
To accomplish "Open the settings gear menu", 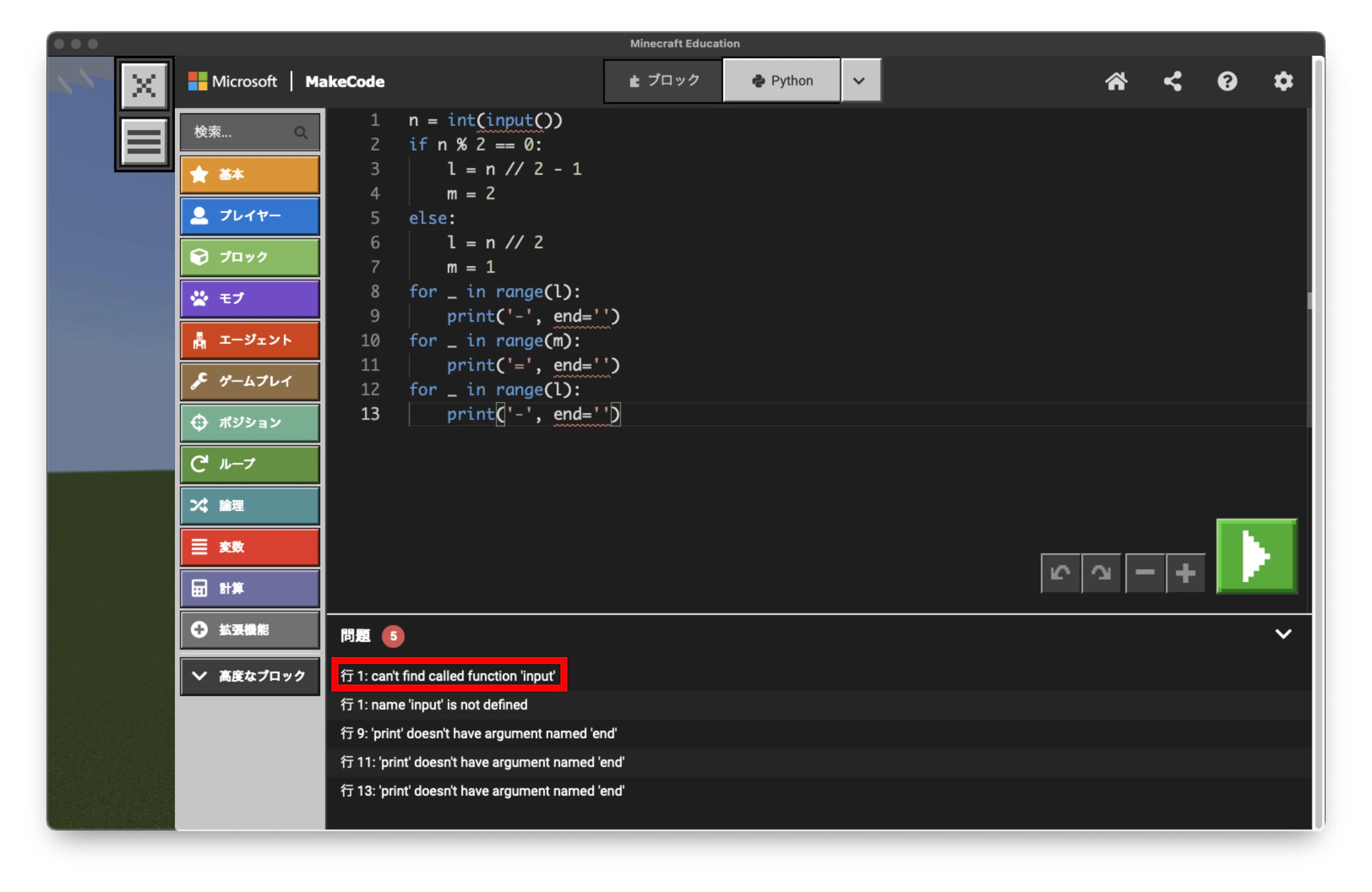I will point(1283,81).
